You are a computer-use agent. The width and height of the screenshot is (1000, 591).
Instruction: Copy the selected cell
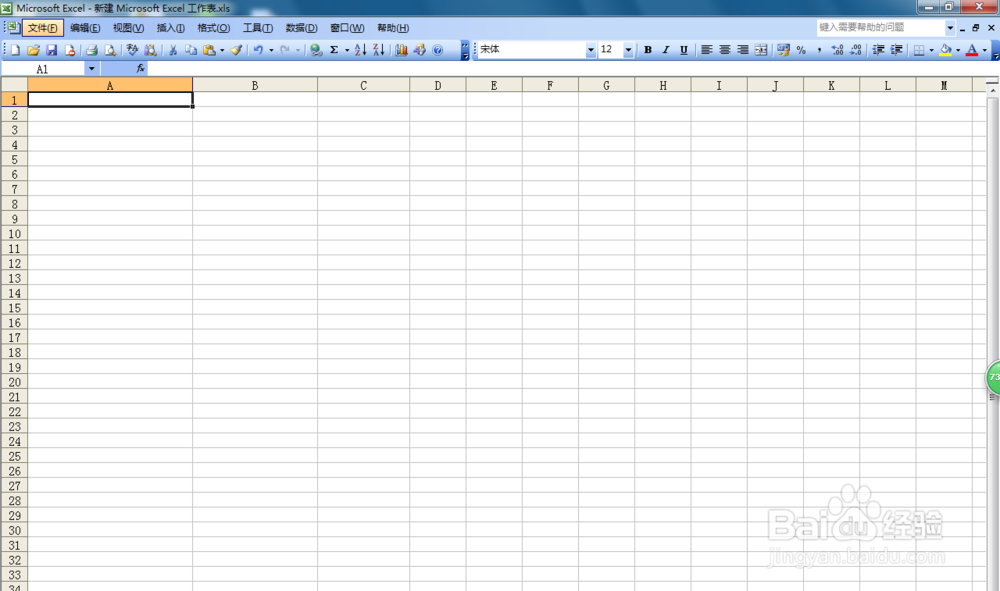tap(191, 50)
